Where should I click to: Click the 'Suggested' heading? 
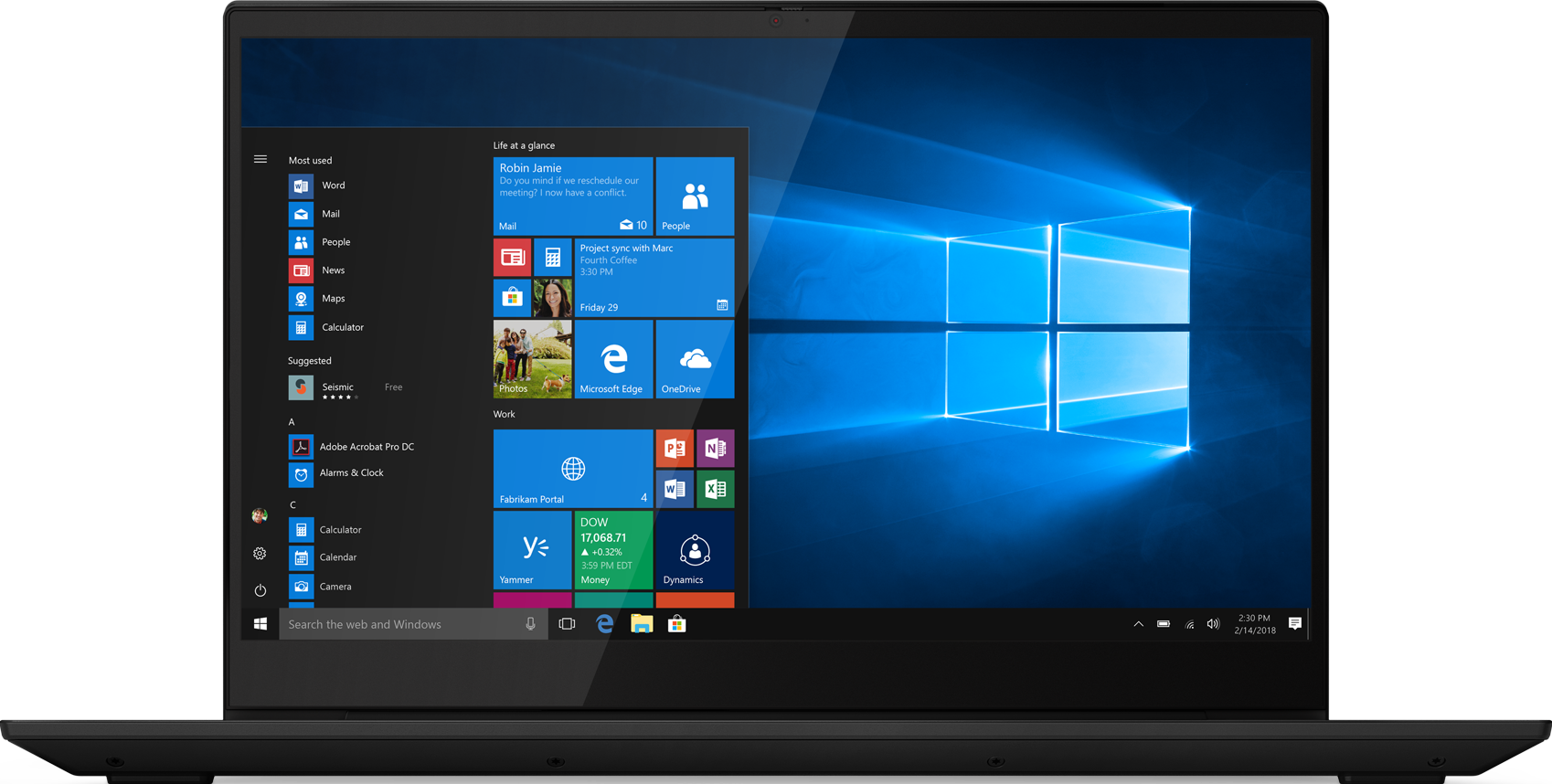click(310, 361)
